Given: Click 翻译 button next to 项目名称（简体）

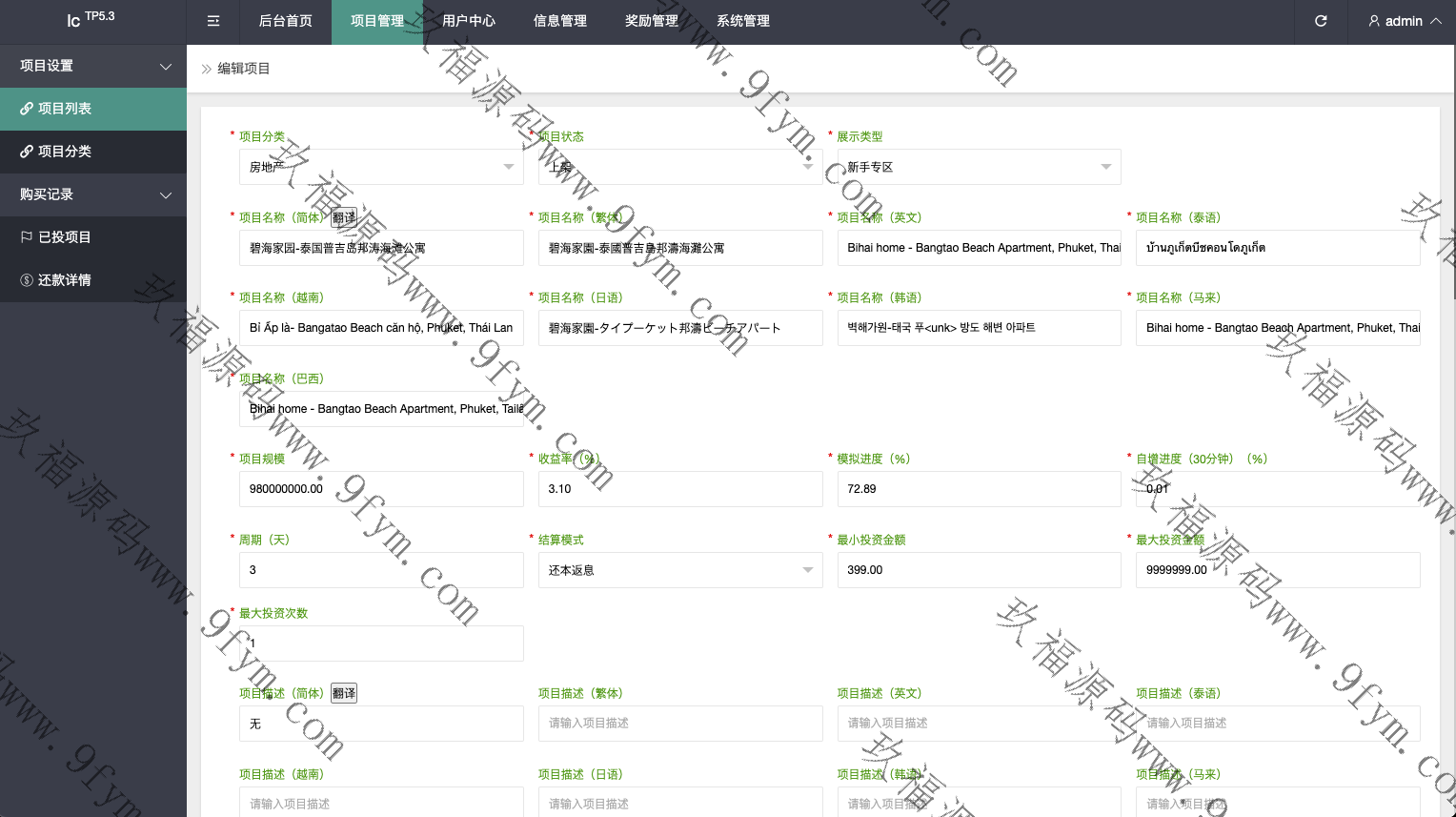Looking at the screenshot, I should click(x=344, y=217).
